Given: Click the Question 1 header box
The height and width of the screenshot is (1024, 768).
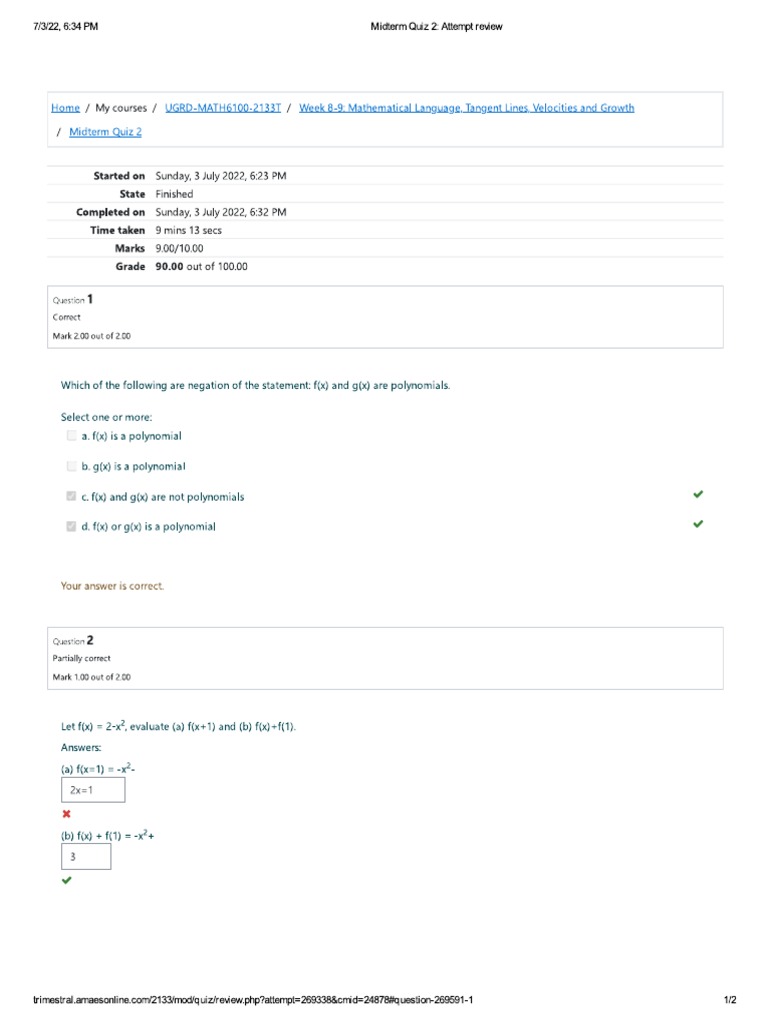Looking at the screenshot, I should 385,317.
